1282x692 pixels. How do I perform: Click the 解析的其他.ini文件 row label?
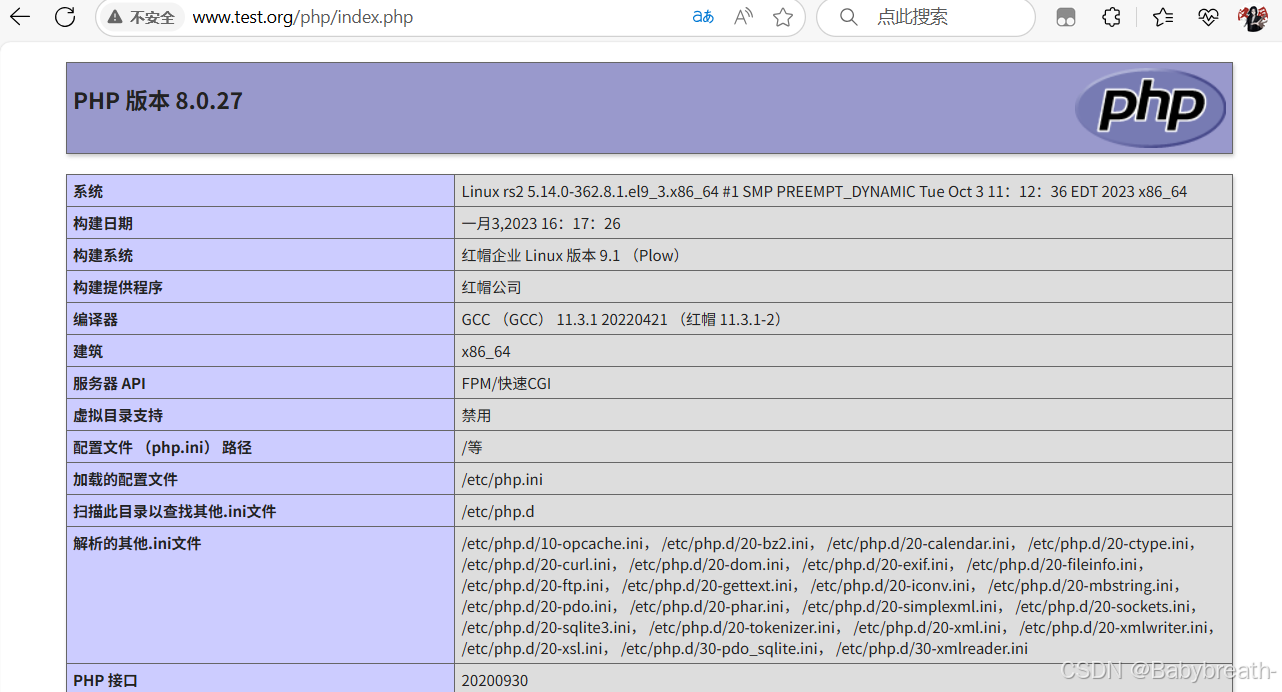click(x=137, y=543)
